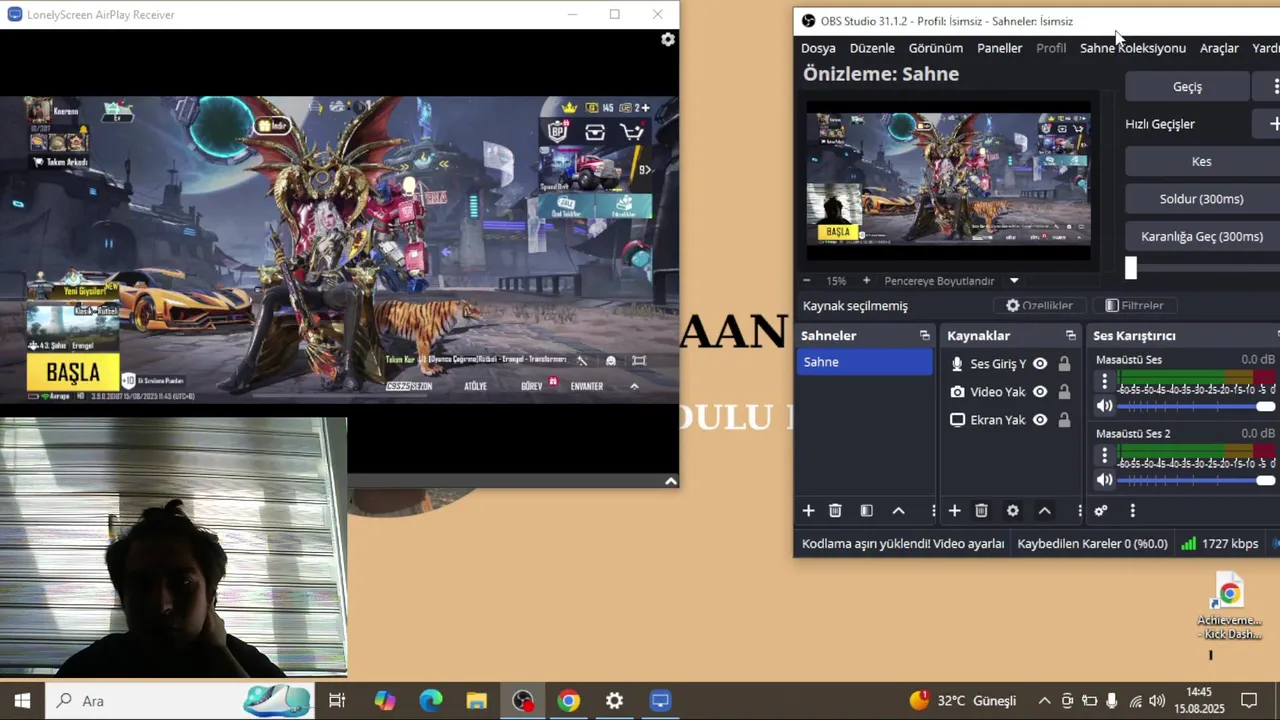Adjust Masaüstü Ses 2 volume slider
The image size is (1280, 720).
pyautogui.click(x=1196, y=480)
